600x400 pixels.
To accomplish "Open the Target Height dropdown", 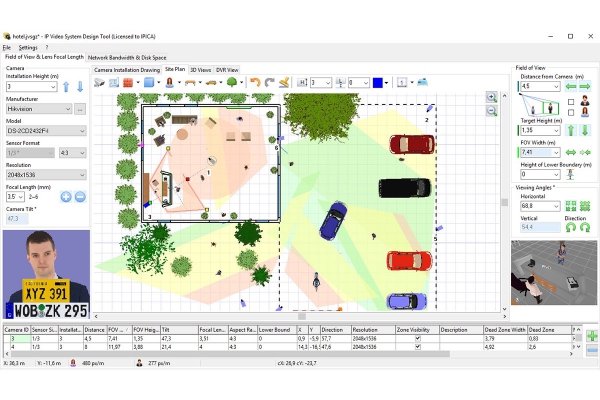I will [x=556, y=131].
